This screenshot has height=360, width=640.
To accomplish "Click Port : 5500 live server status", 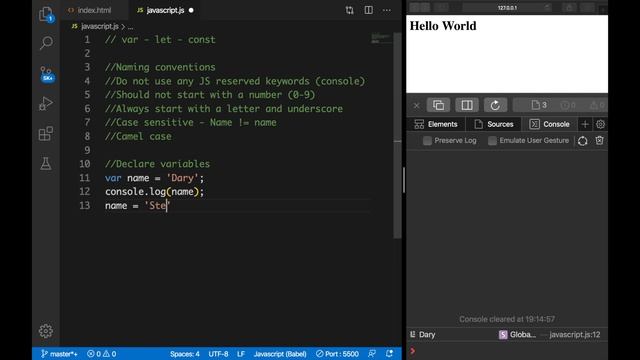I will pyautogui.click(x=337, y=354).
